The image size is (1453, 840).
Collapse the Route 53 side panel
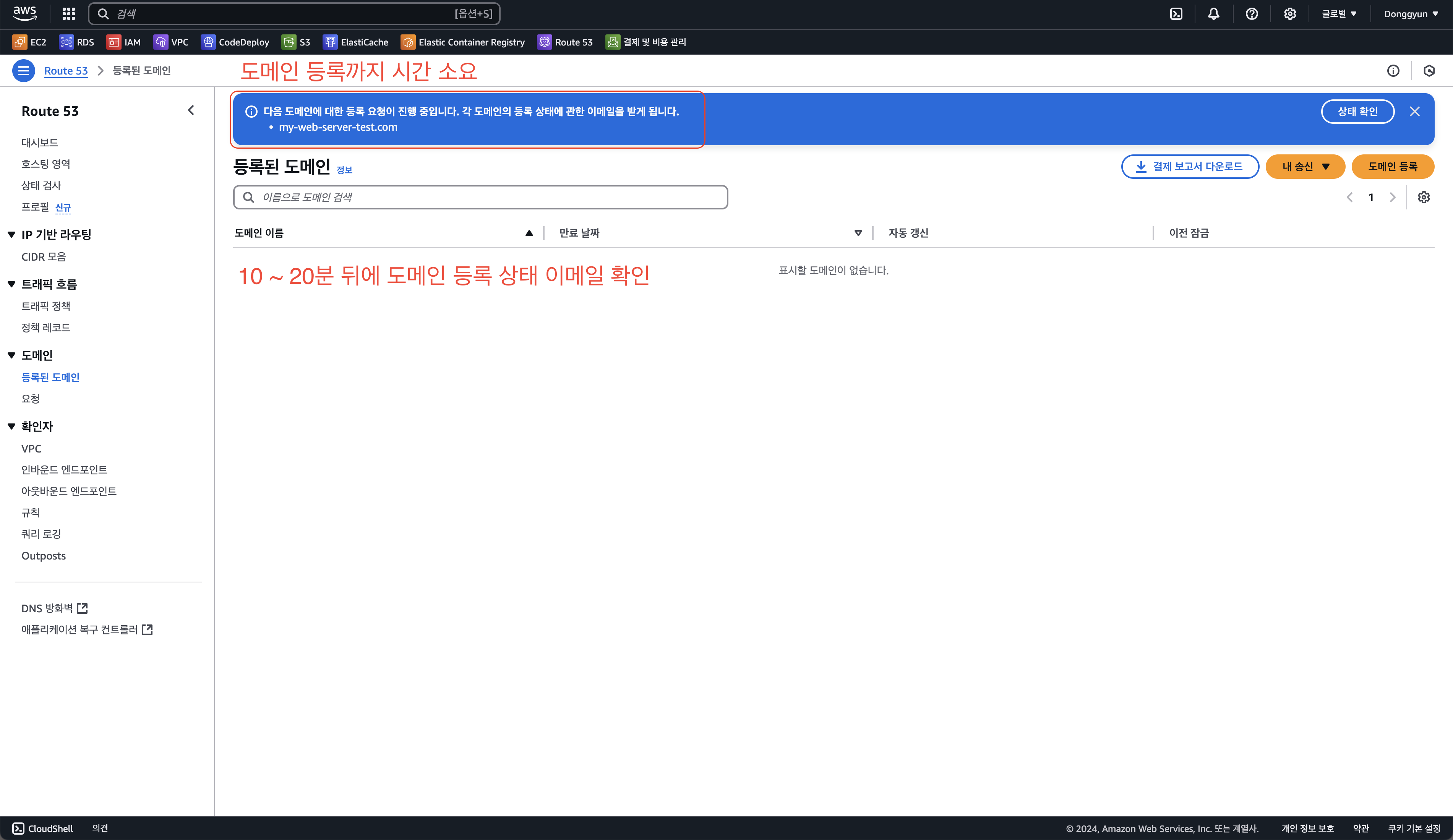(191, 110)
